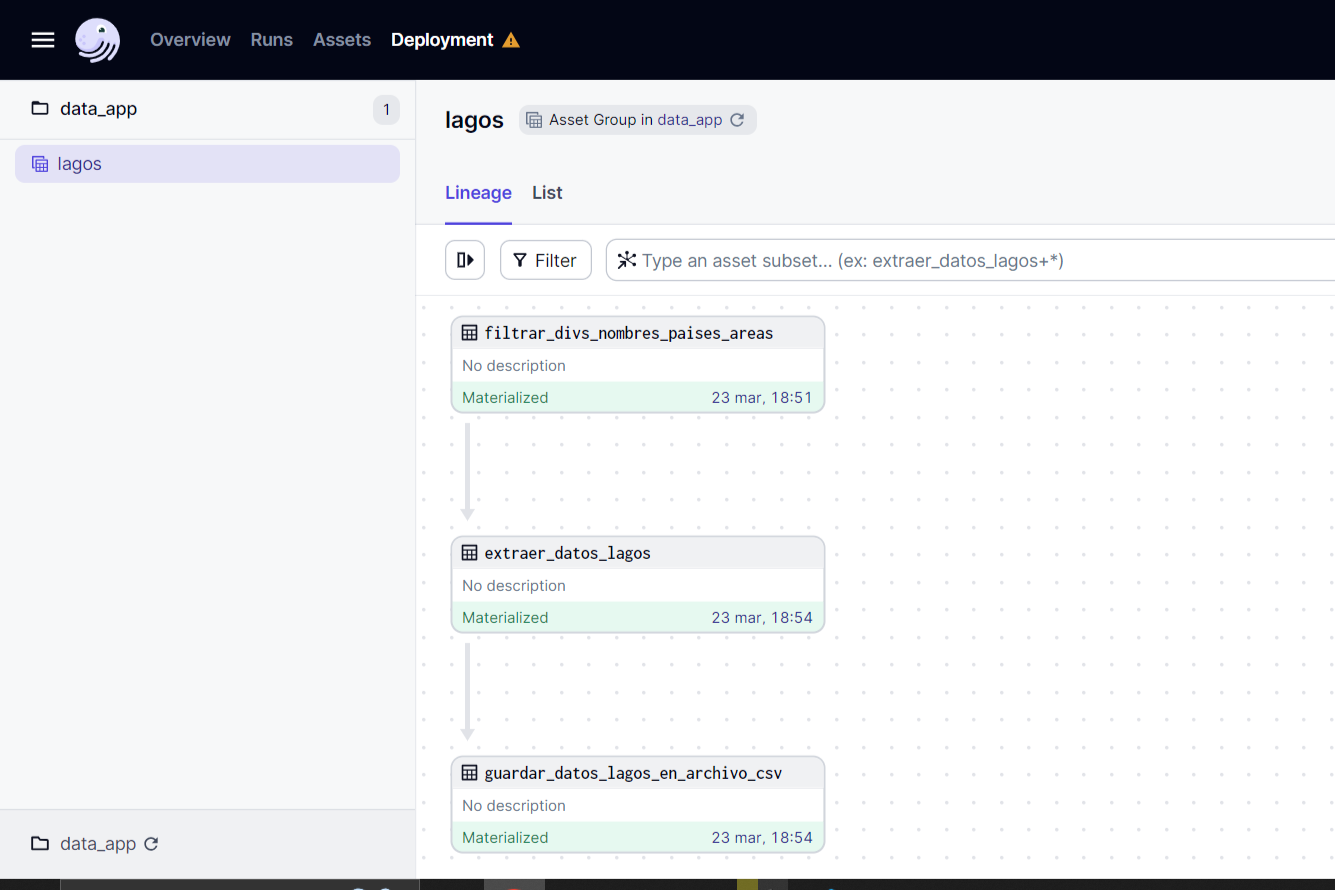Image resolution: width=1335 pixels, height=890 pixels.
Task: Click Materialized status on filtrar_divs_nombres_paises_areas
Action: tap(505, 397)
